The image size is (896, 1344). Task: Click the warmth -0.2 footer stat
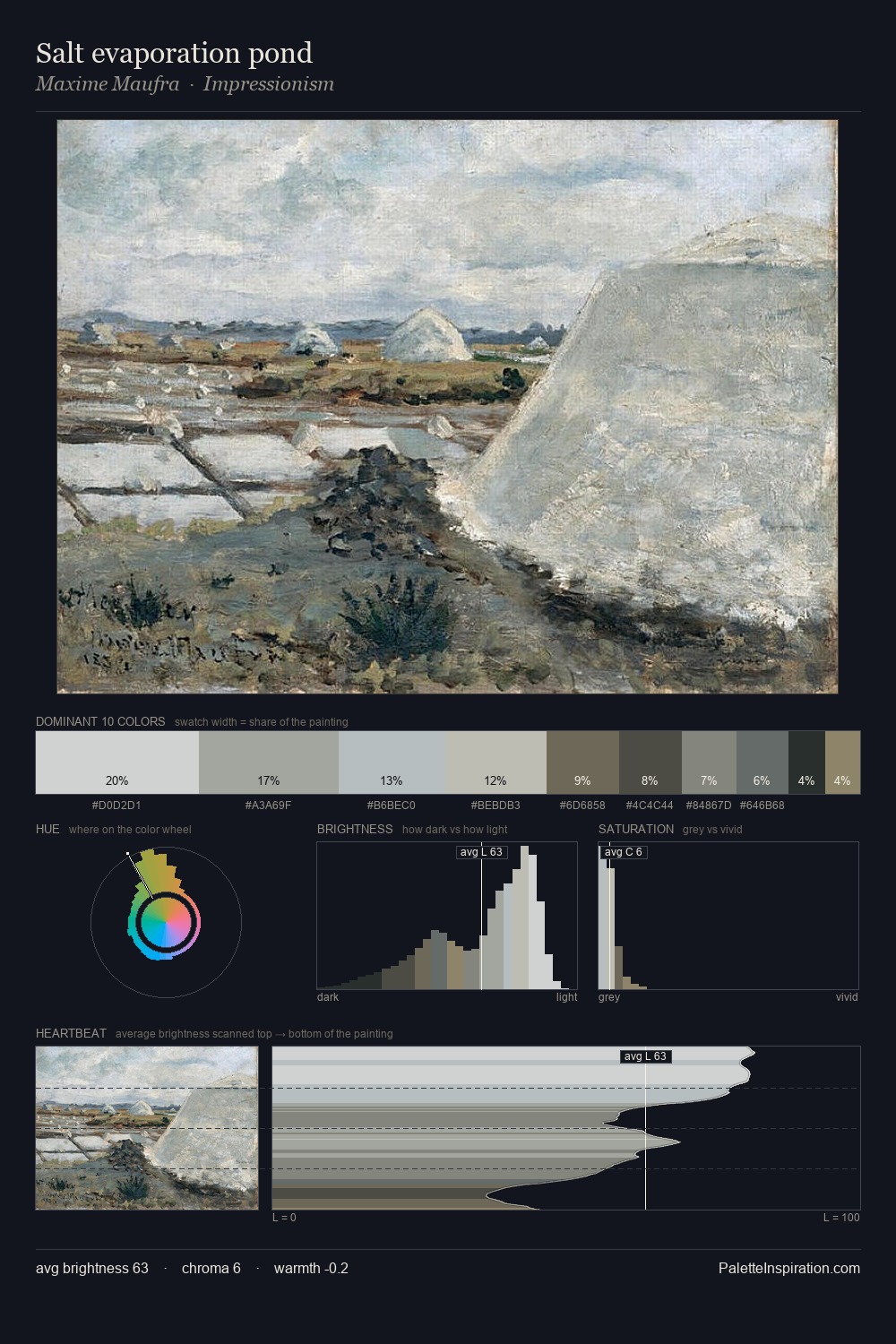[x=311, y=1269]
